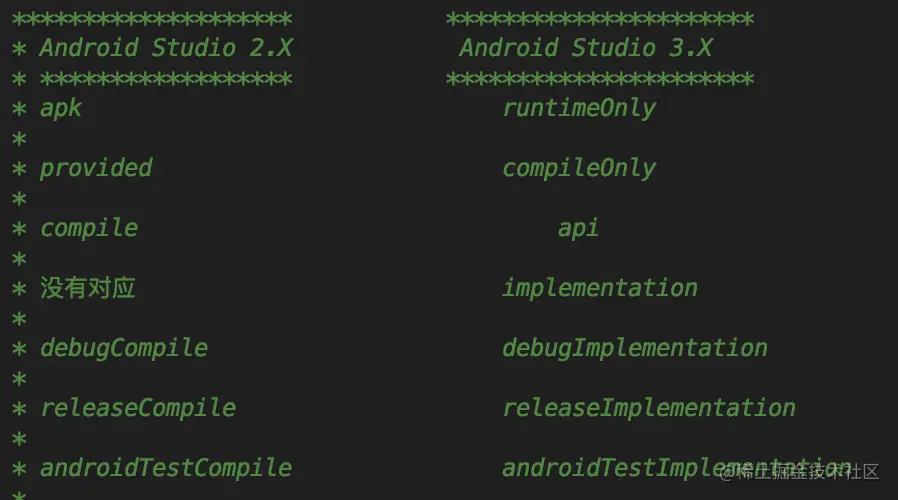Click the asterisk row above 'Android Studio 3.X'
The height and width of the screenshot is (500, 898).
tap(599, 19)
